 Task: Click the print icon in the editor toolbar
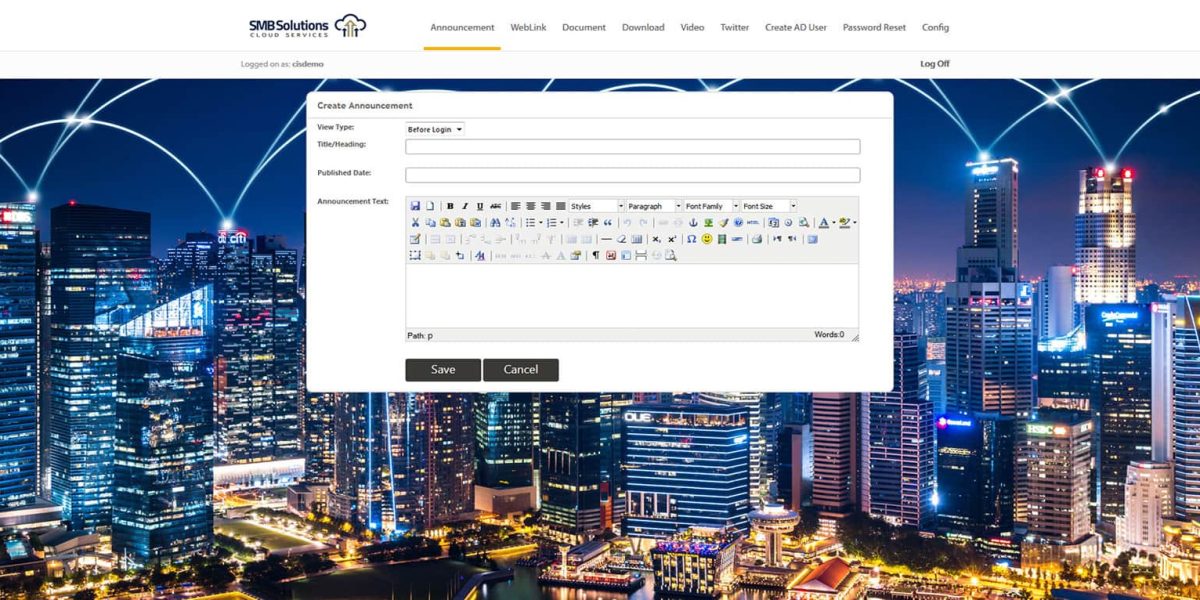(x=755, y=240)
